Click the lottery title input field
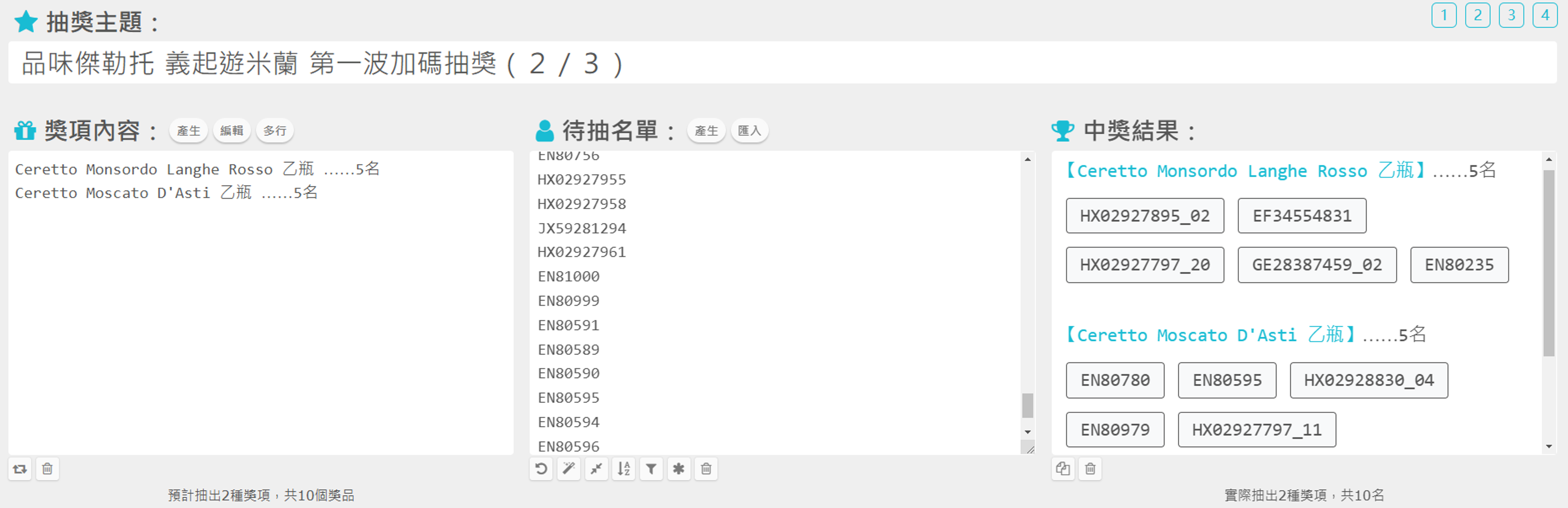 click(782, 63)
